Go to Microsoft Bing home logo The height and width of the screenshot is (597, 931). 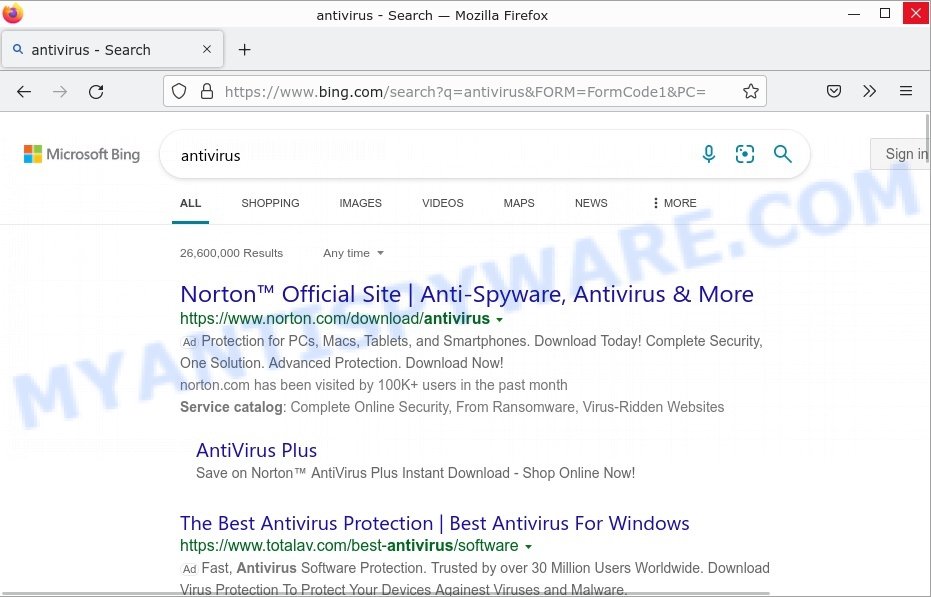coord(82,154)
